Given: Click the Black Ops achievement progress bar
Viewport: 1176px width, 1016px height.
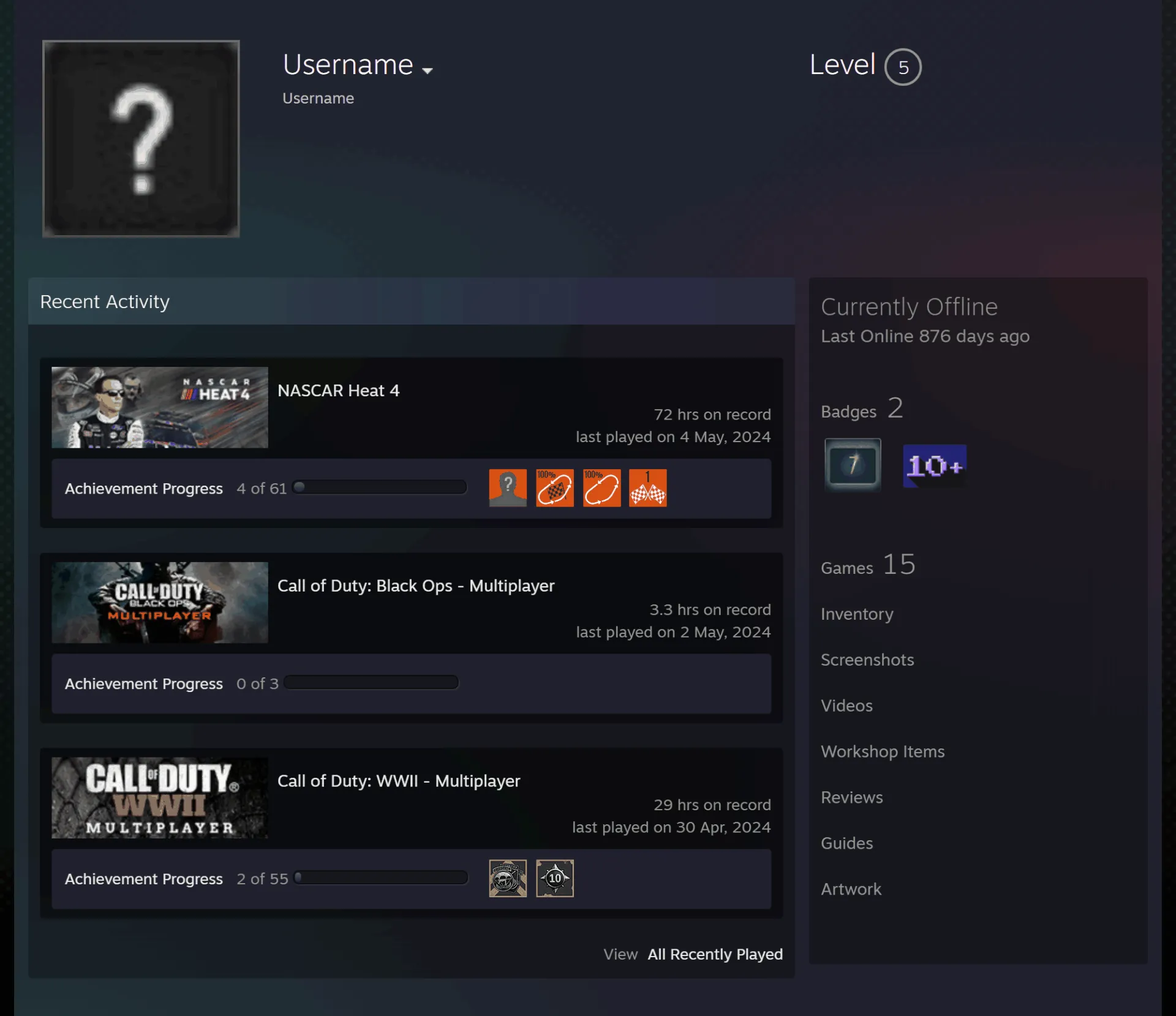Looking at the screenshot, I should pos(371,682).
